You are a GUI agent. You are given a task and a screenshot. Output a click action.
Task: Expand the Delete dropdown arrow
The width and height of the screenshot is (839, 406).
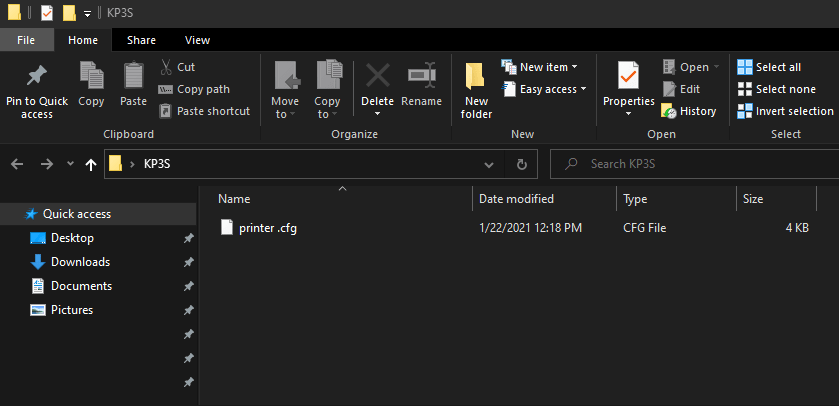click(x=377, y=114)
